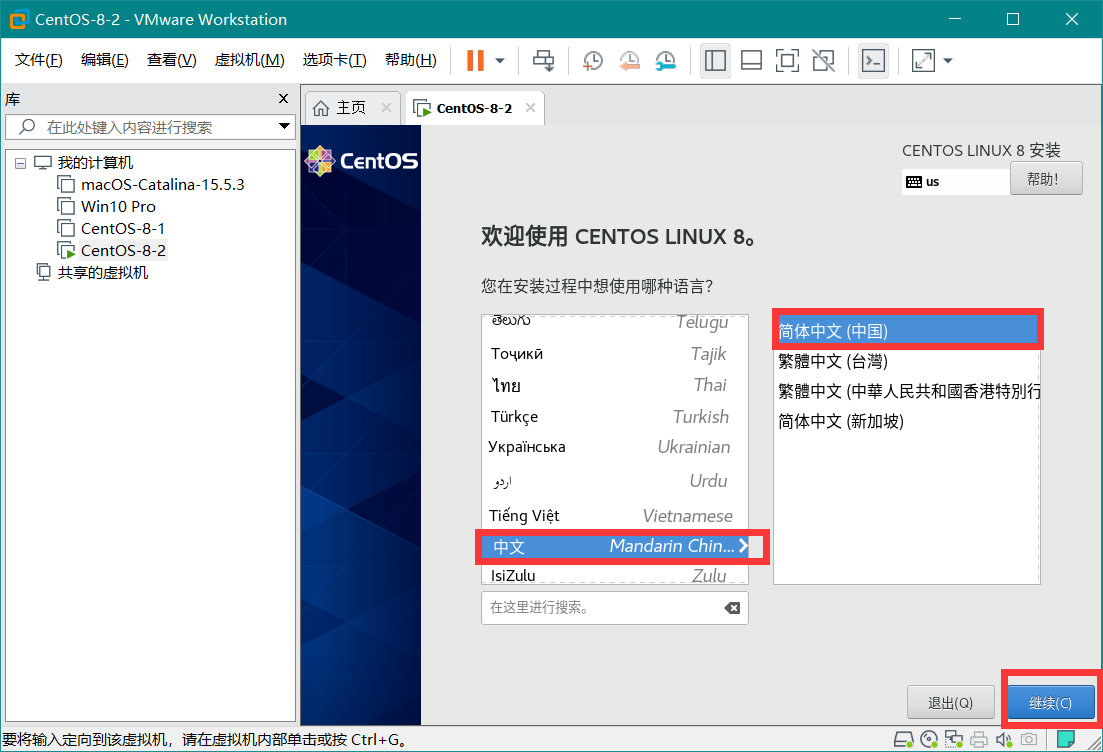The height and width of the screenshot is (752, 1103).
Task: Click the language search input field
Action: coord(600,608)
